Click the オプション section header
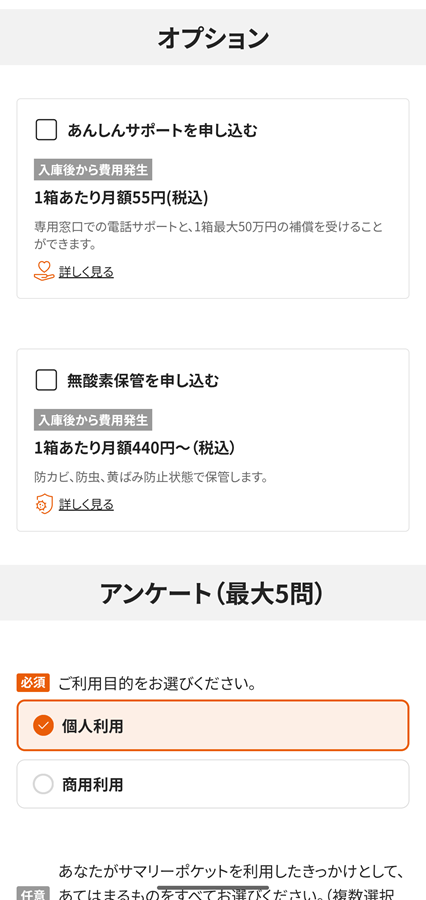426x900 pixels. (x=213, y=38)
